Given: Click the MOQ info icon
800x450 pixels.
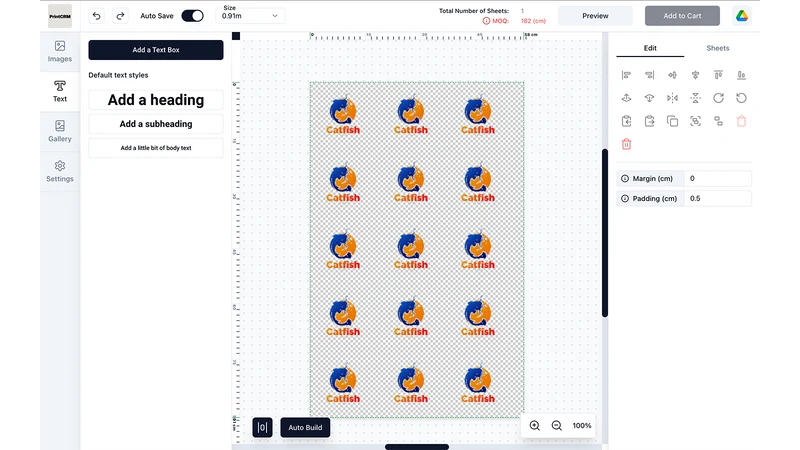Looking at the screenshot, I should click(486, 21).
